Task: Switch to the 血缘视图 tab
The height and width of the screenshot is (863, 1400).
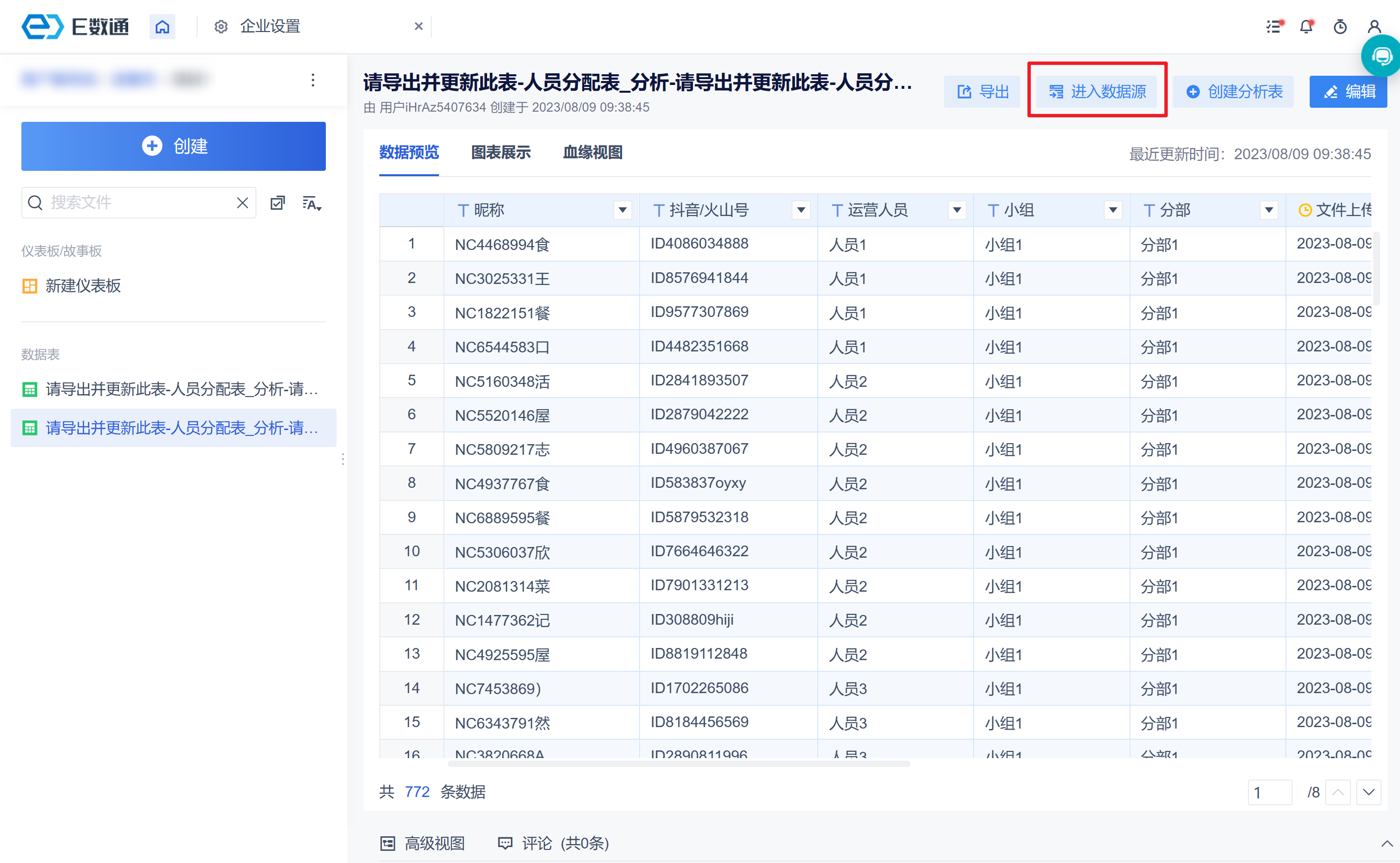Action: (x=592, y=152)
